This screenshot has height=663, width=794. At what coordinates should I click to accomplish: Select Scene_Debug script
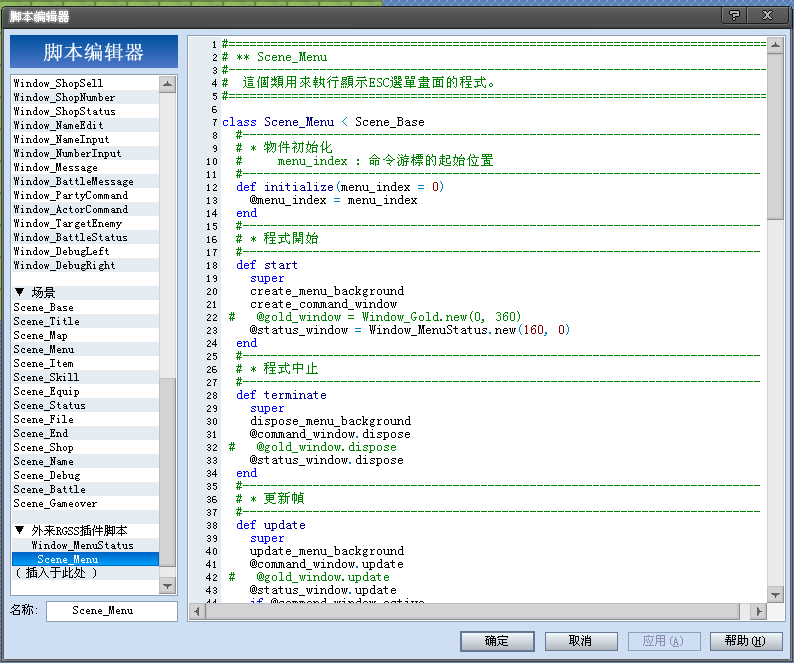click(x=85, y=476)
